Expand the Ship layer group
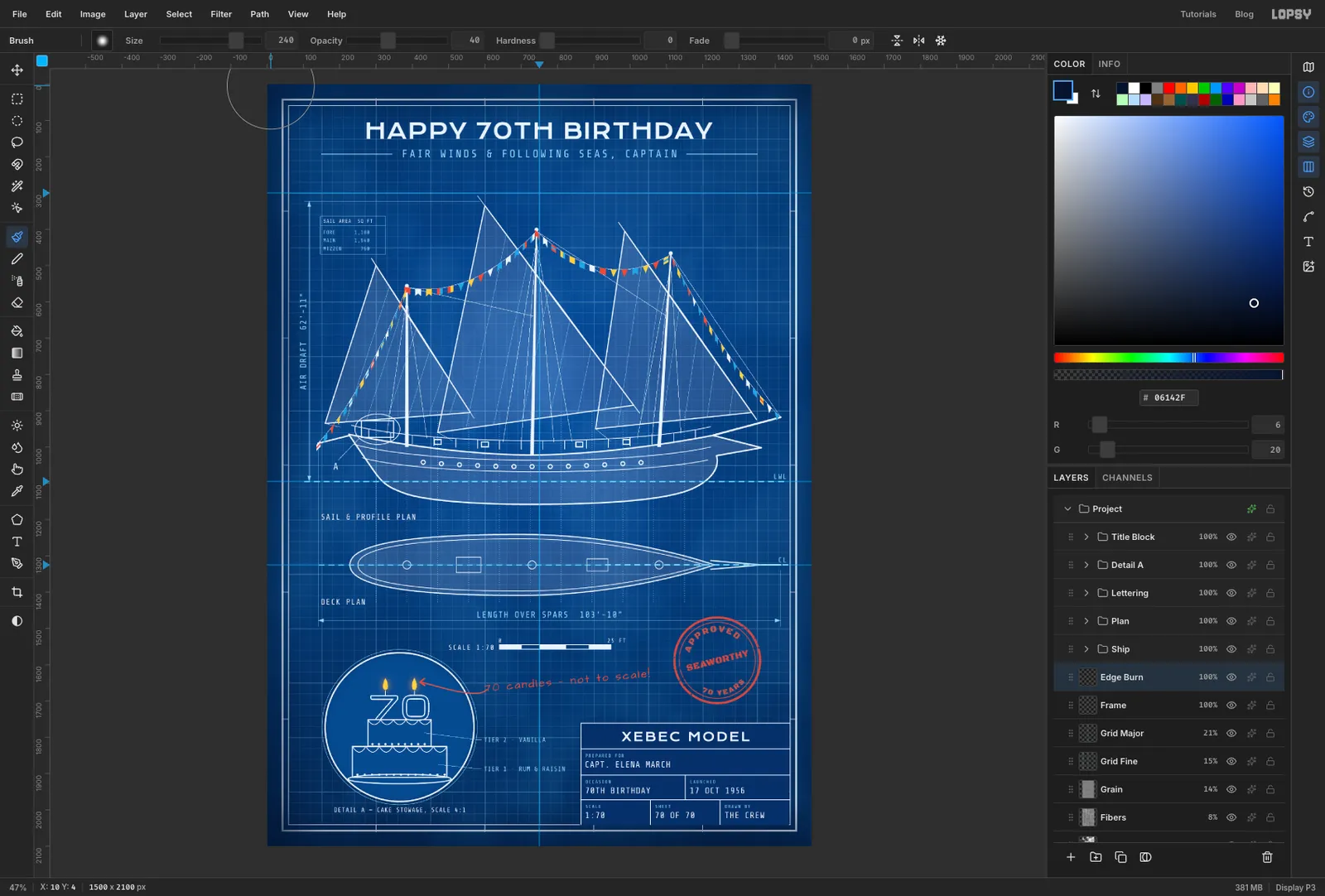The width and height of the screenshot is (1325, 896). tap(1086, 649)
